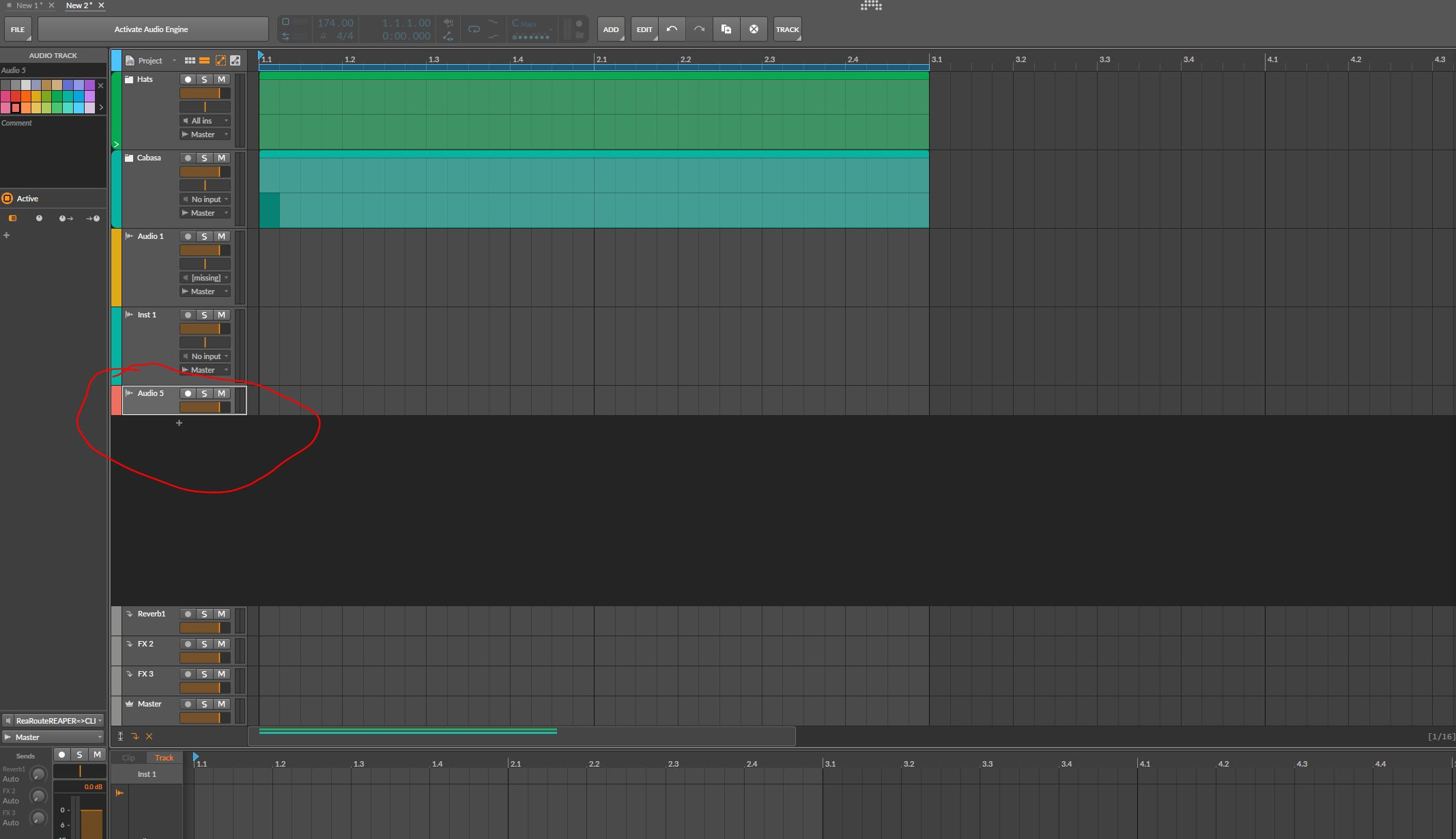Screen dimensions: 1456x839
Task: Click the Redo arrow icon
Action: 699,29
